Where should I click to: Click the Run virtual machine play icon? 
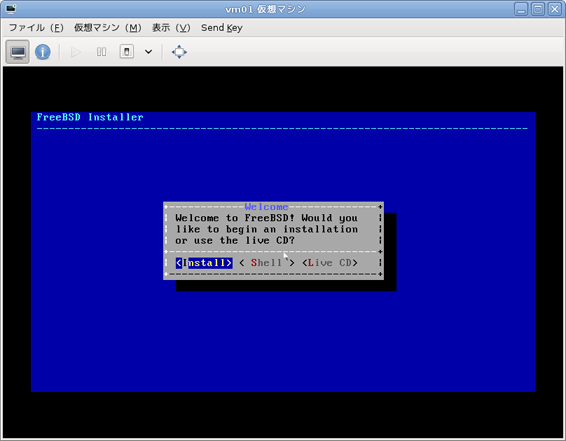(x=75, y=52)
